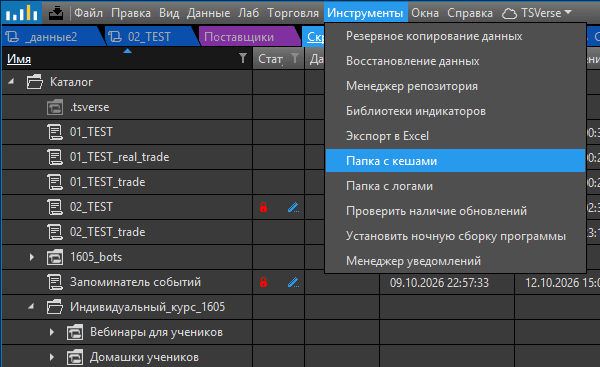600x367 pixels.
Task: Click the filter icon in Стат column
Action: (x=295, y=58)
